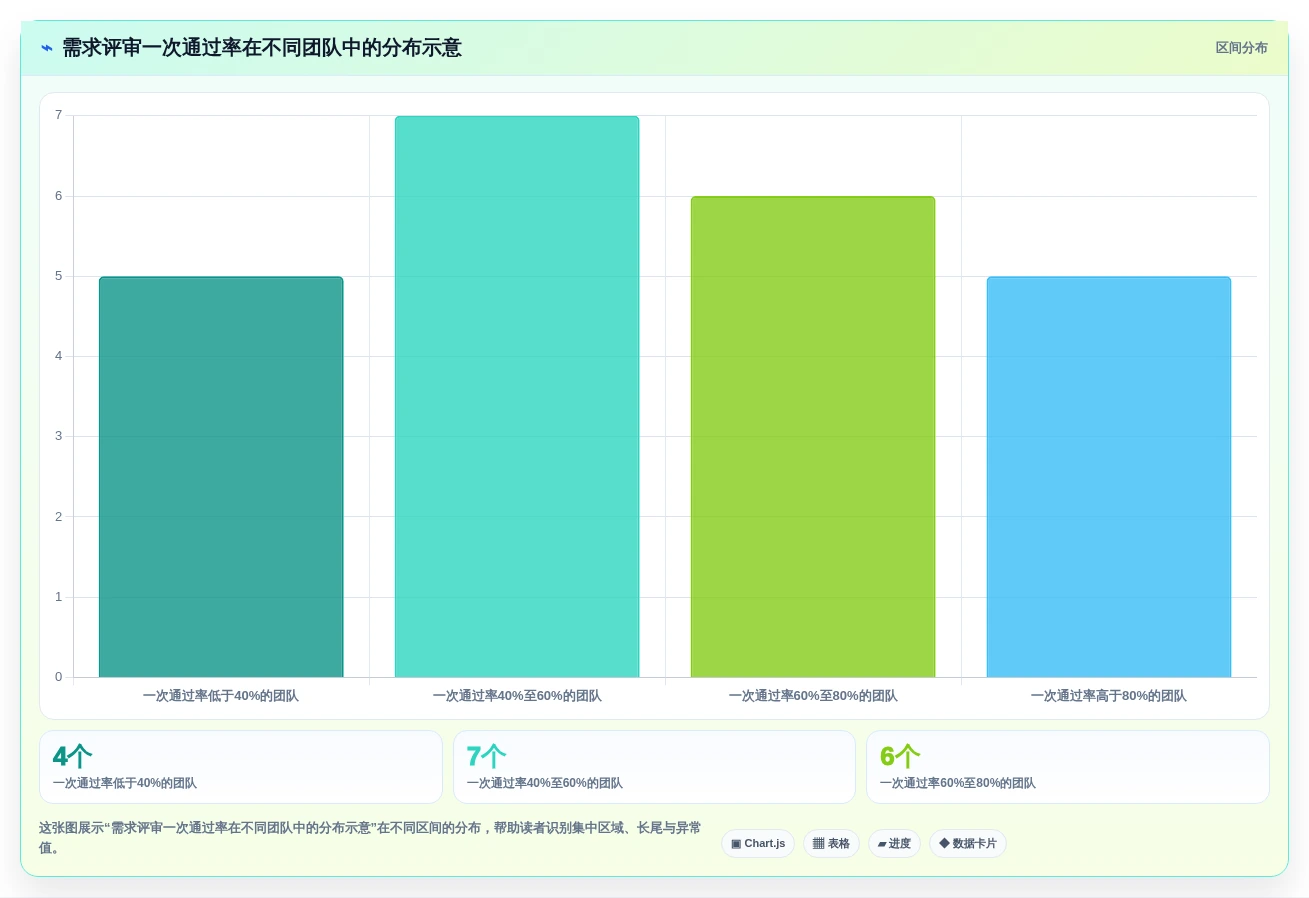Select the Chart.js tag chip
The width and height of the screenshot is (1309, 898).
pyautogui.click(x=758, y=843)
